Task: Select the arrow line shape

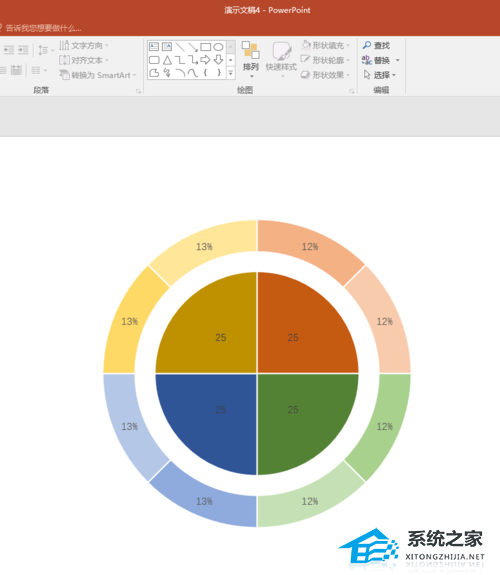Action: 193,47
